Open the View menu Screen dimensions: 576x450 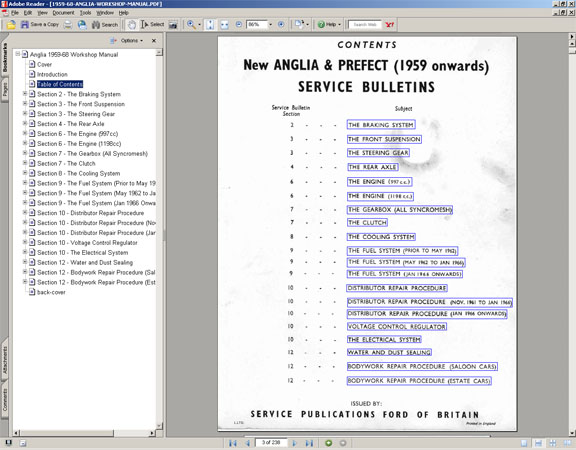[x=42, y=13]
